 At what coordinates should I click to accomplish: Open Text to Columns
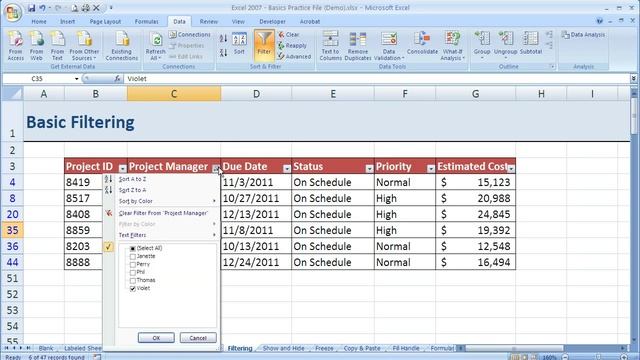pos(330,46)
